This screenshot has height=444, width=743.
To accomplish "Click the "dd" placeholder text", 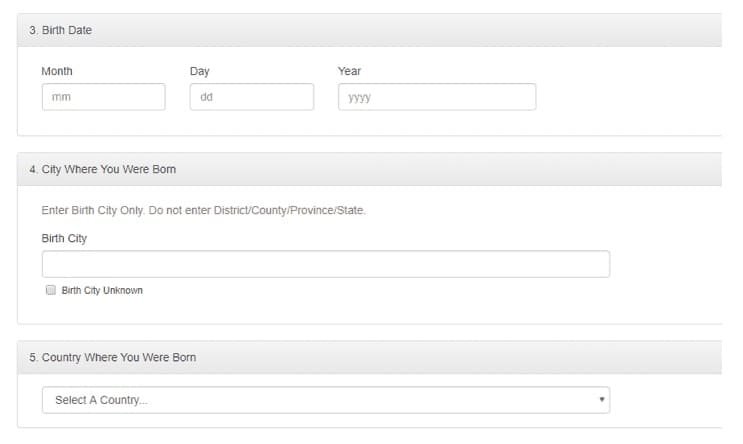I will (207, 97).
